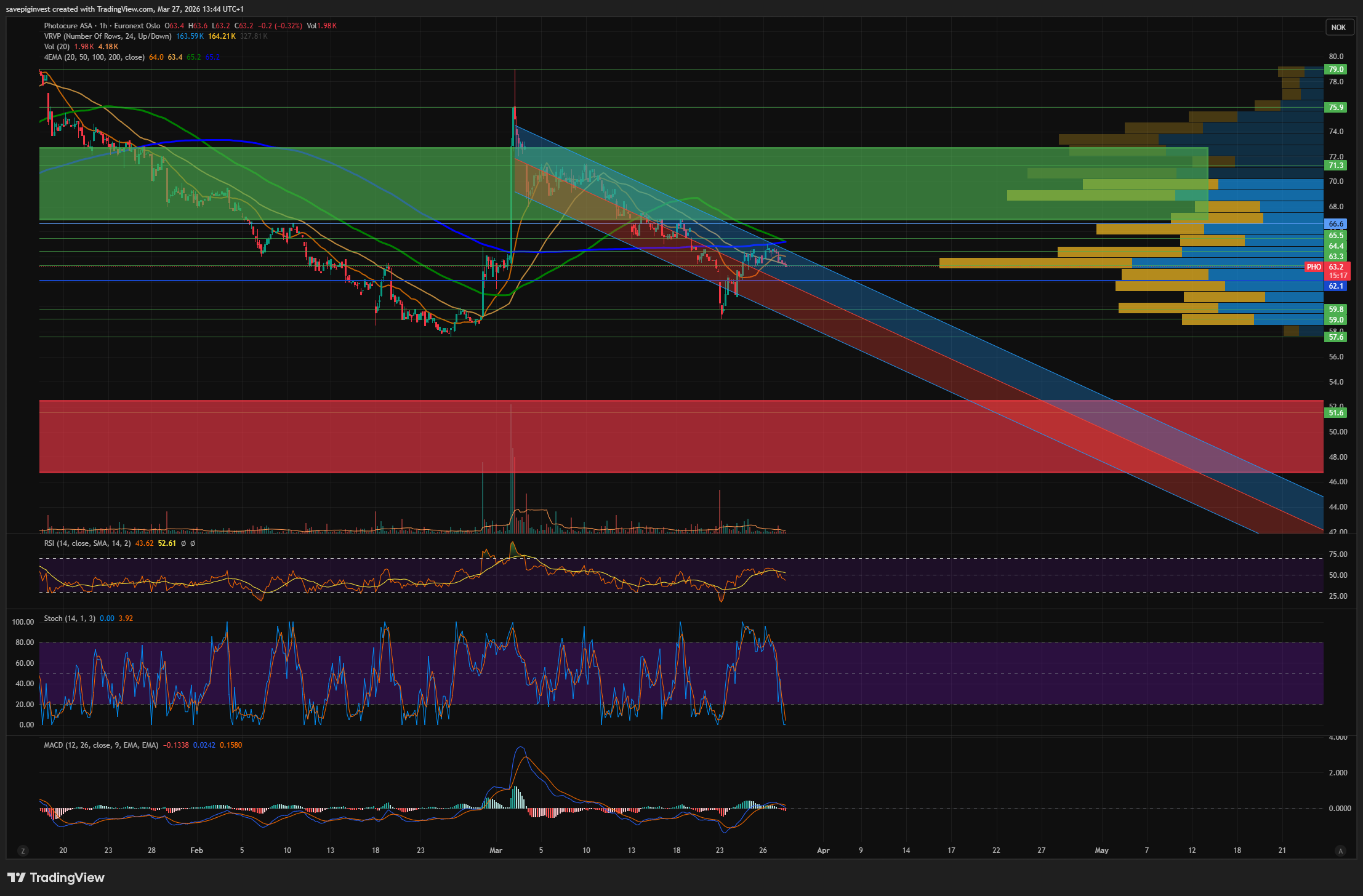This screenshot has width=1363, height=896.
Task: Select the Stoch (14, 1, 3) legend
Action: (69, 618)
